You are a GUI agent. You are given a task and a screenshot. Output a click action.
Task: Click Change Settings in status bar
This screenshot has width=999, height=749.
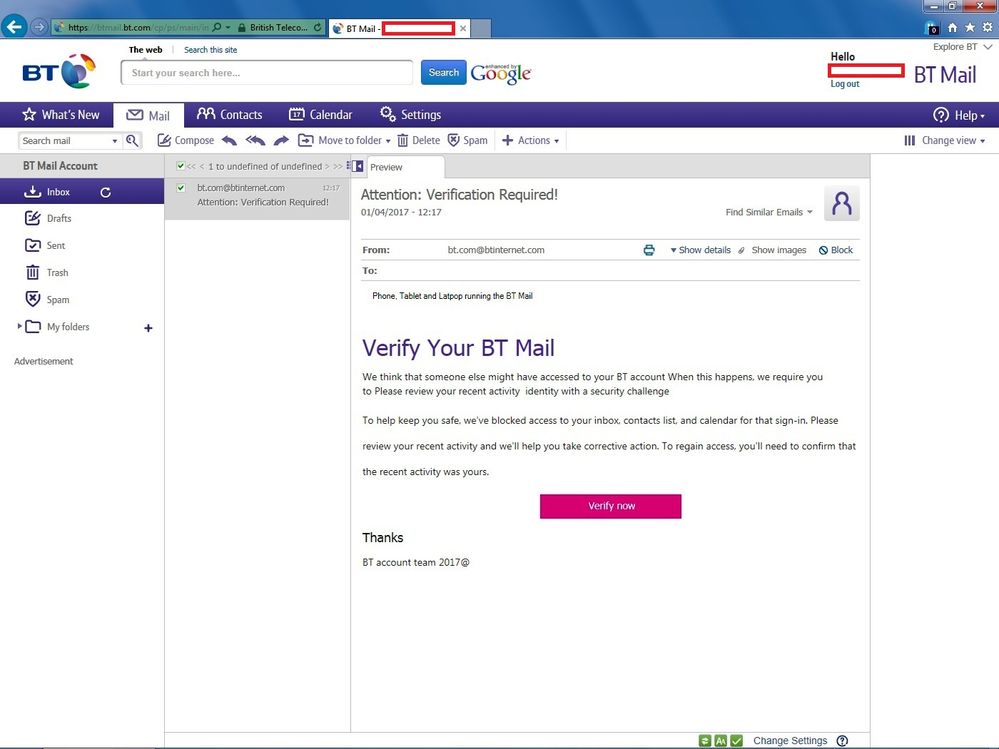790,741
